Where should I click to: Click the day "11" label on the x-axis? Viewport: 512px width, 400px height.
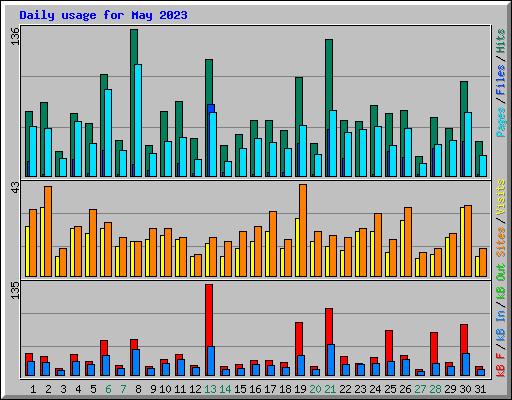[x=180, y=389]
